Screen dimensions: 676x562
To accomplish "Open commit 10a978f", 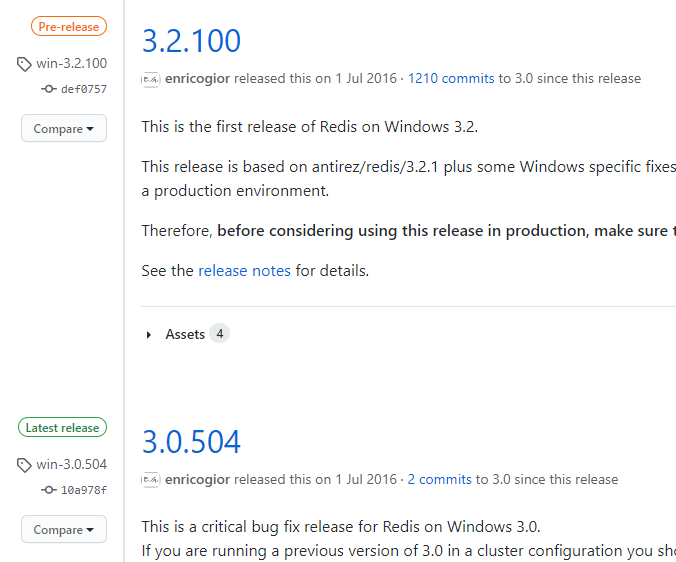I will [x=84, y=490].
